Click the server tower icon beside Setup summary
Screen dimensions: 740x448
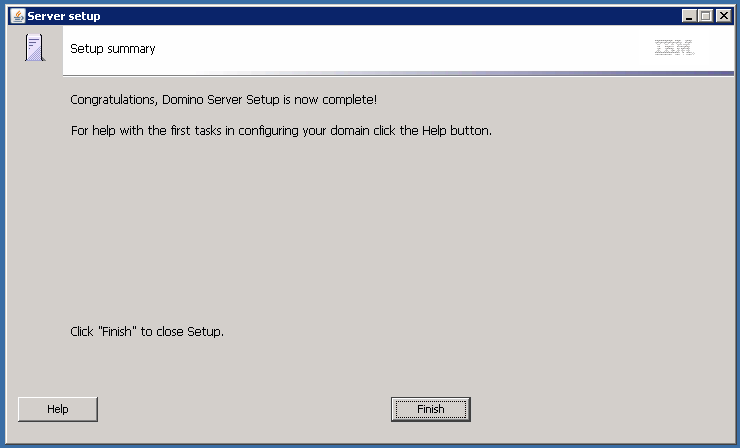click(x=35, y=47)
